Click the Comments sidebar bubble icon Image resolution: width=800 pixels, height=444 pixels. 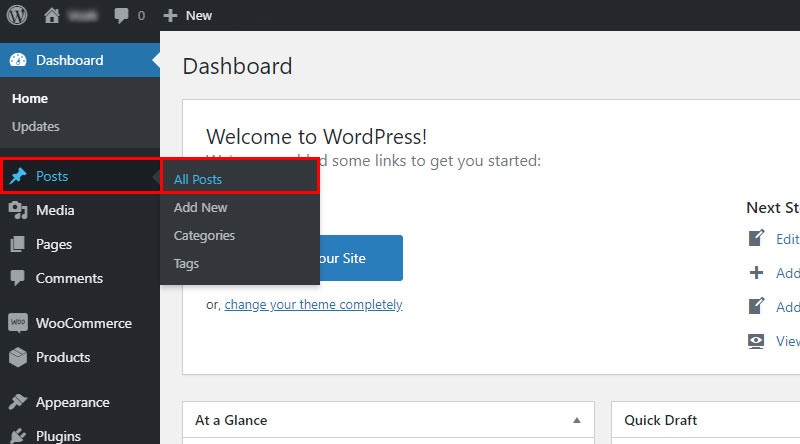(x=18, y=278)
